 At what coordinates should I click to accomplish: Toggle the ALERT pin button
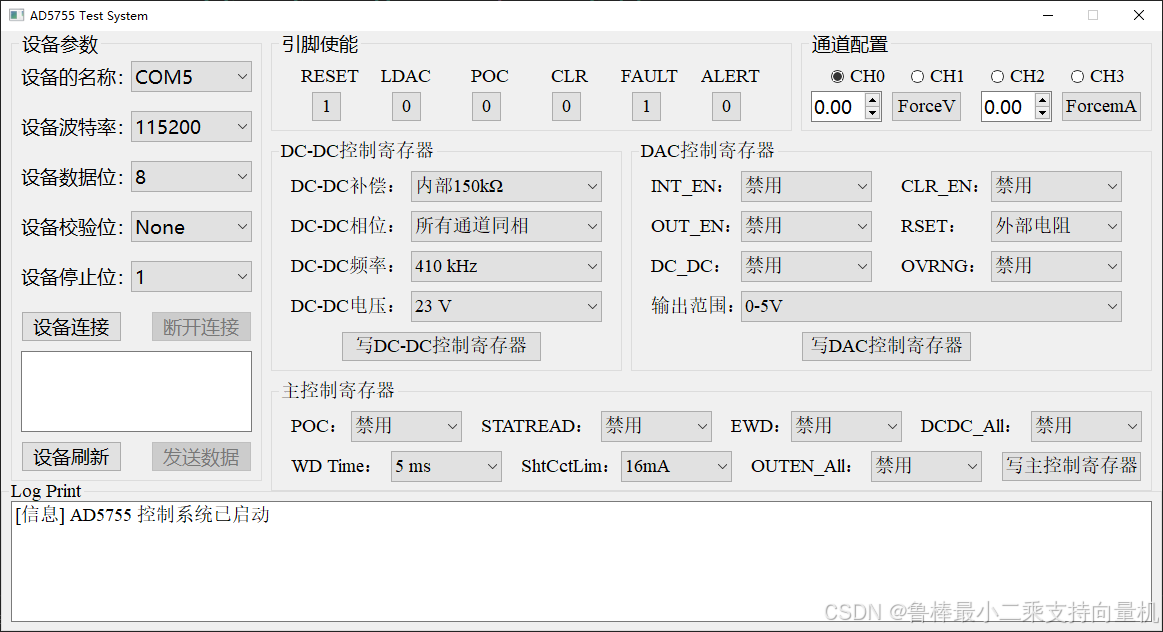727,107
